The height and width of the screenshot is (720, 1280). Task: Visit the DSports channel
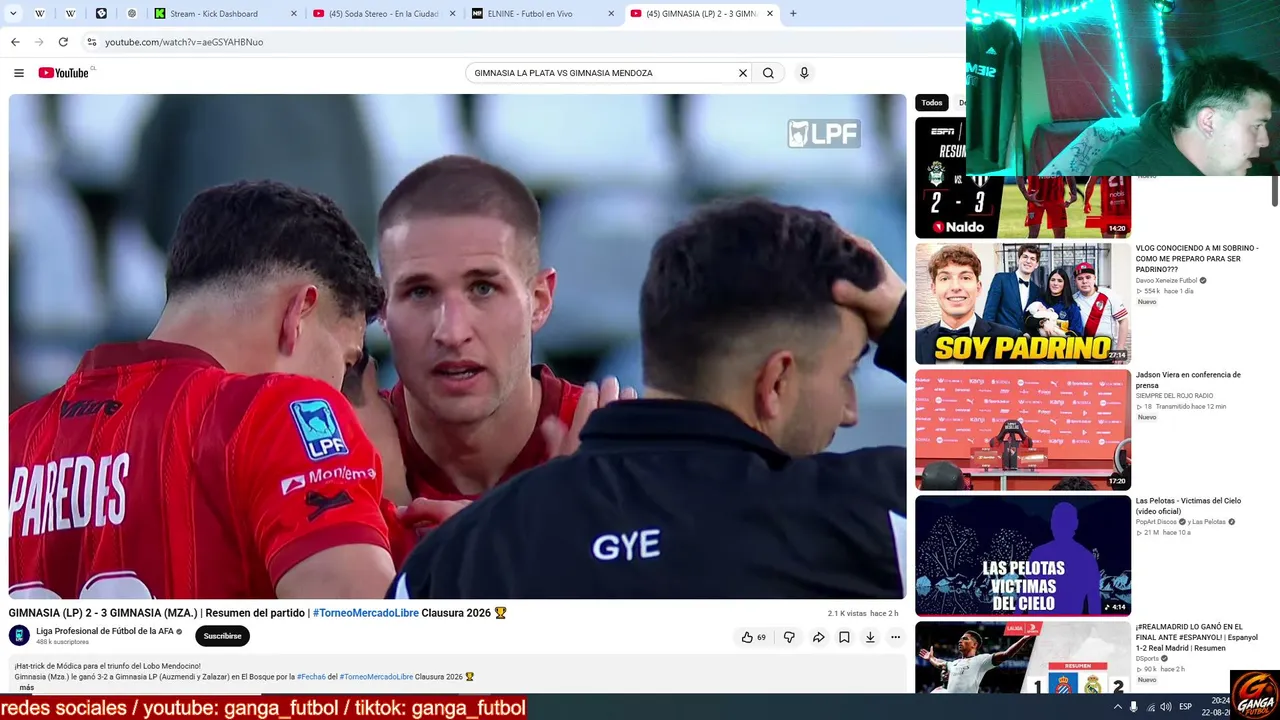tap(1147, 659)
